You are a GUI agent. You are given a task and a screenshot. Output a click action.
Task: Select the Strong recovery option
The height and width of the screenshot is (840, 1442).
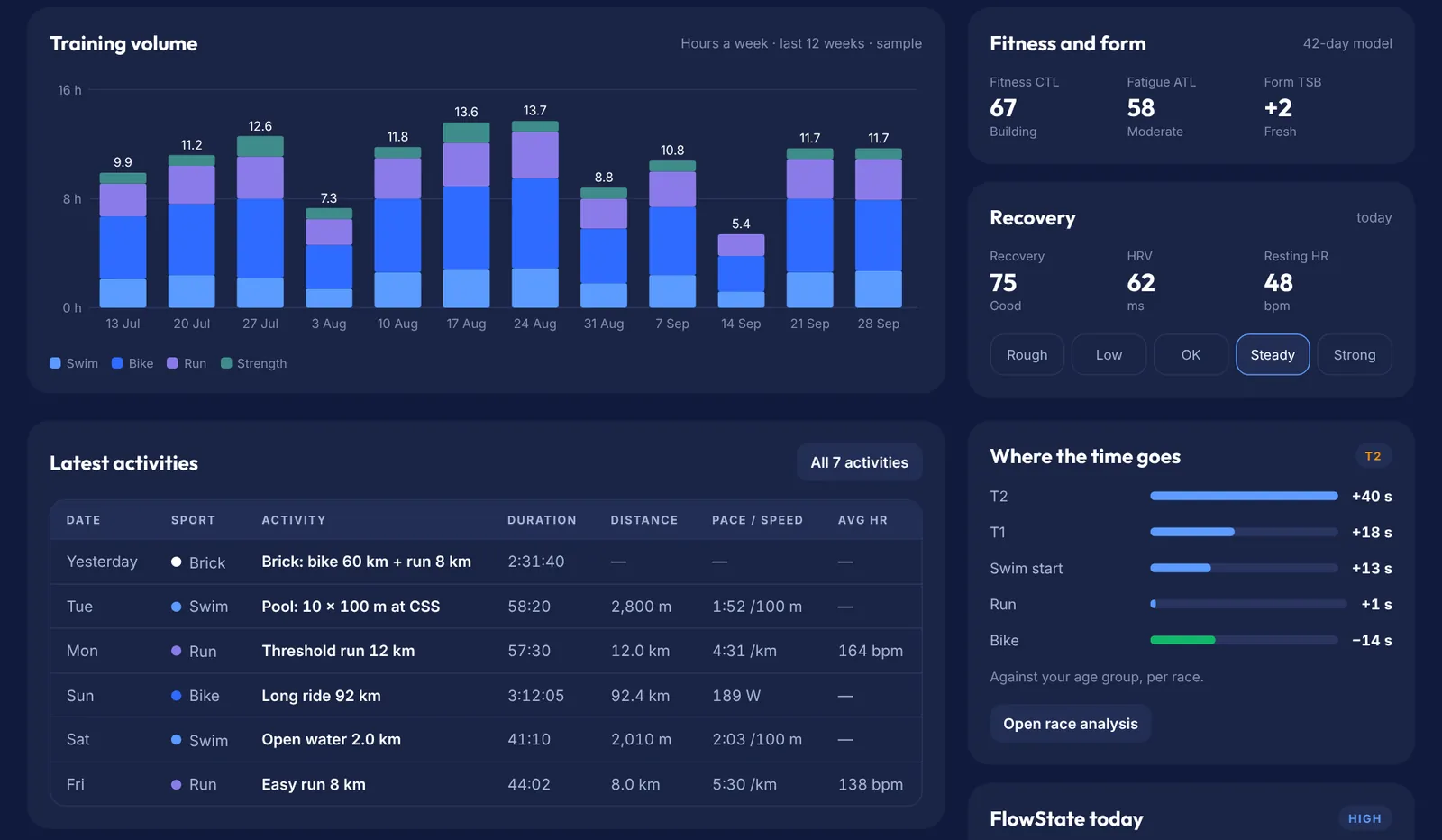[1355, 354]
